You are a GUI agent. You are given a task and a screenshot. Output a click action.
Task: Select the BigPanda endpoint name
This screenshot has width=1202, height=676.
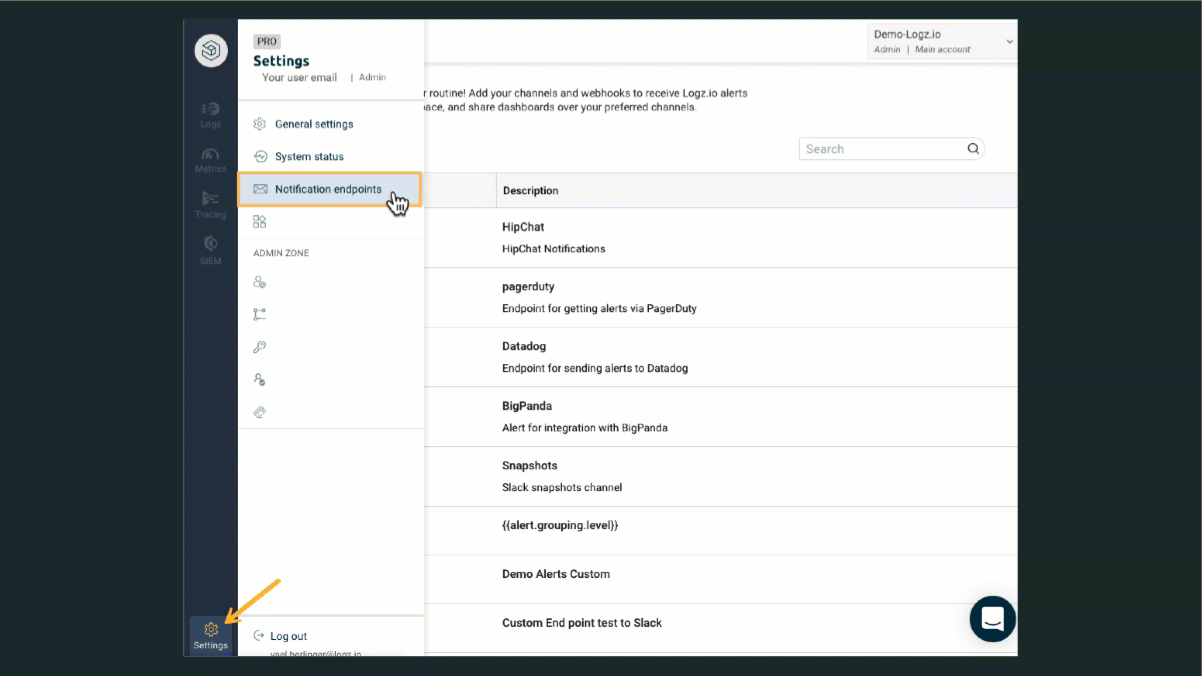coord(527,406)
